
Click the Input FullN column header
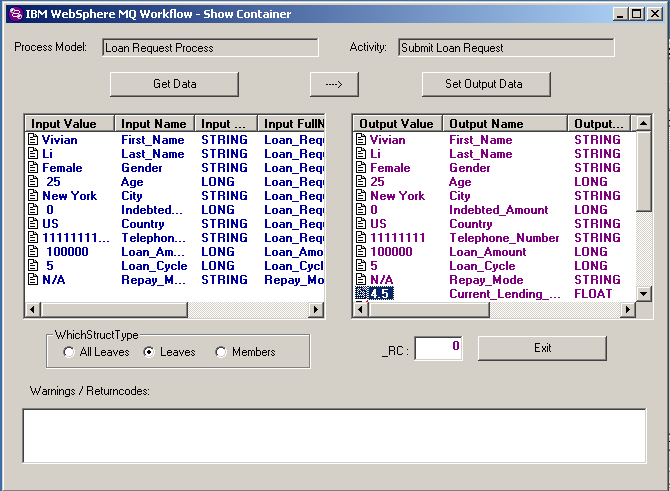(x=291, y=123)
